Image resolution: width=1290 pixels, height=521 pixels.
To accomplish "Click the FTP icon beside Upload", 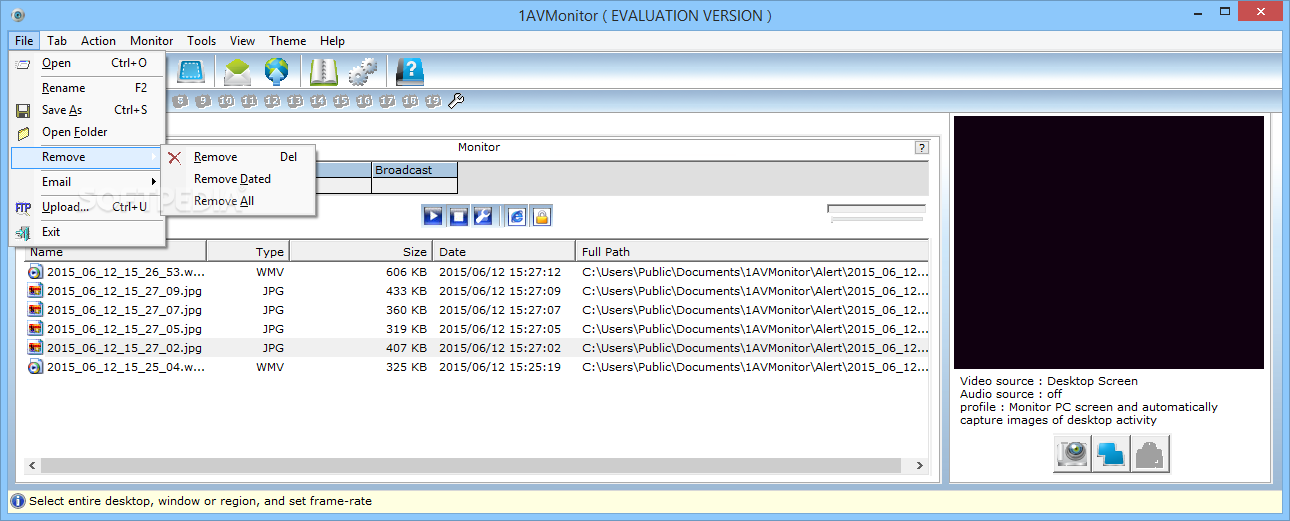I will [x=23, y=208].
